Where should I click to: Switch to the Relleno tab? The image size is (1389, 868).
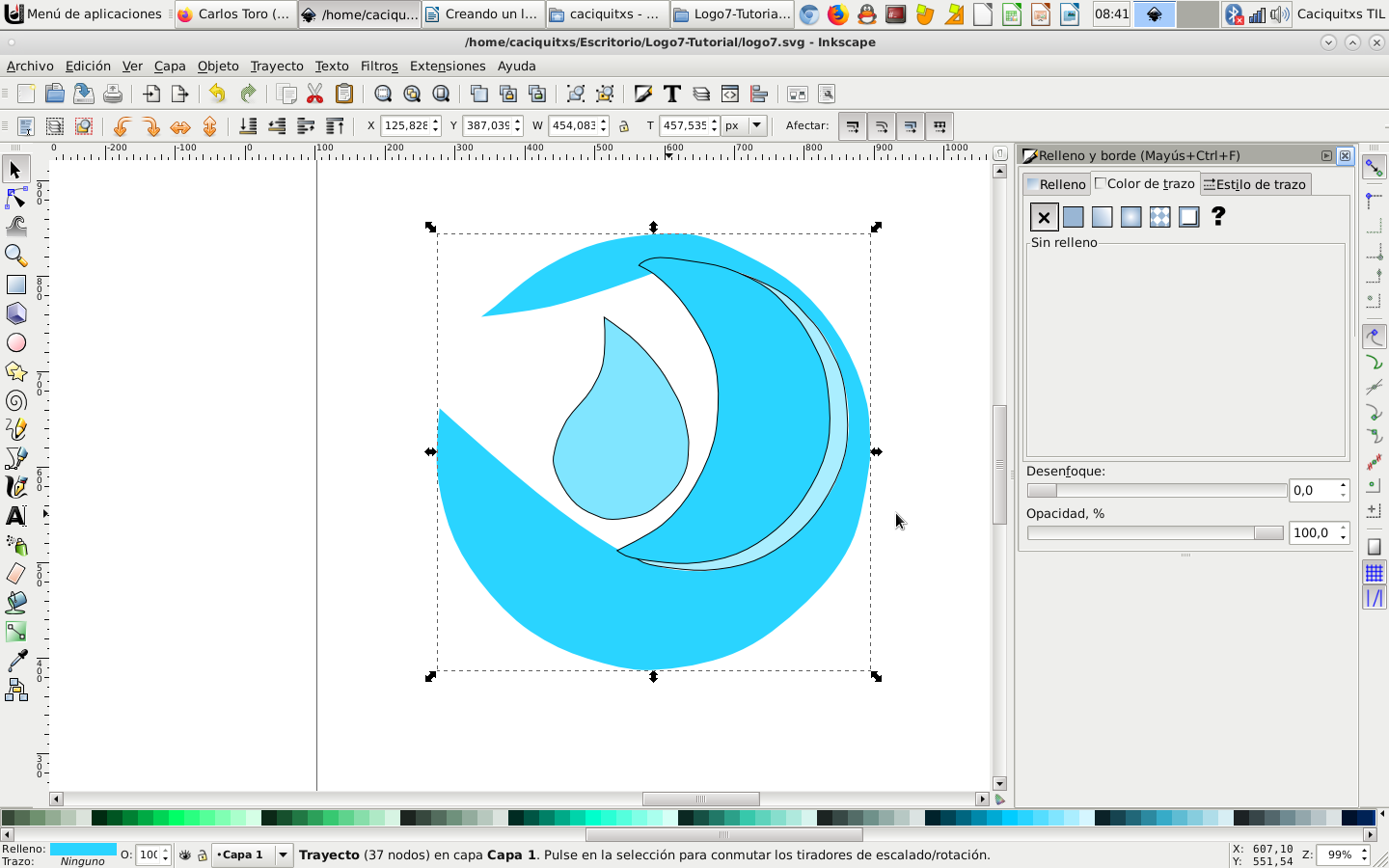(x=1056, y=184)
